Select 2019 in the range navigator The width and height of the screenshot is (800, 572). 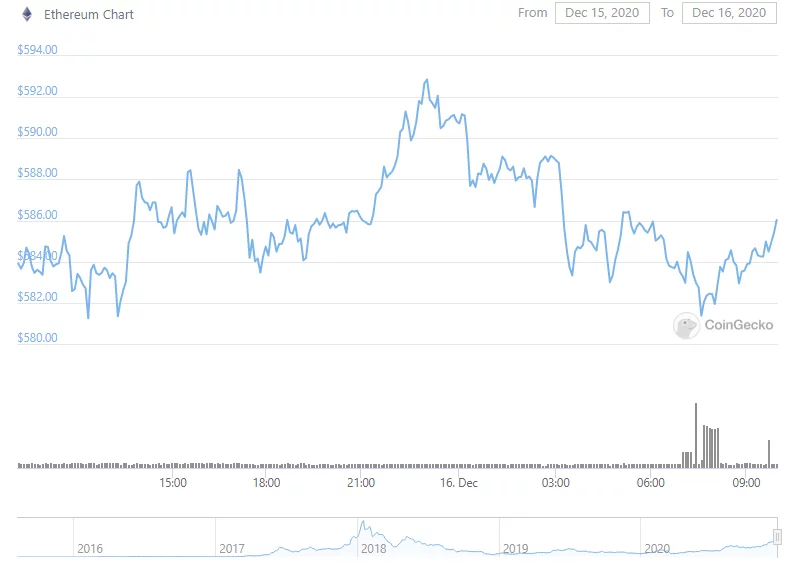(x=515, y=549)
